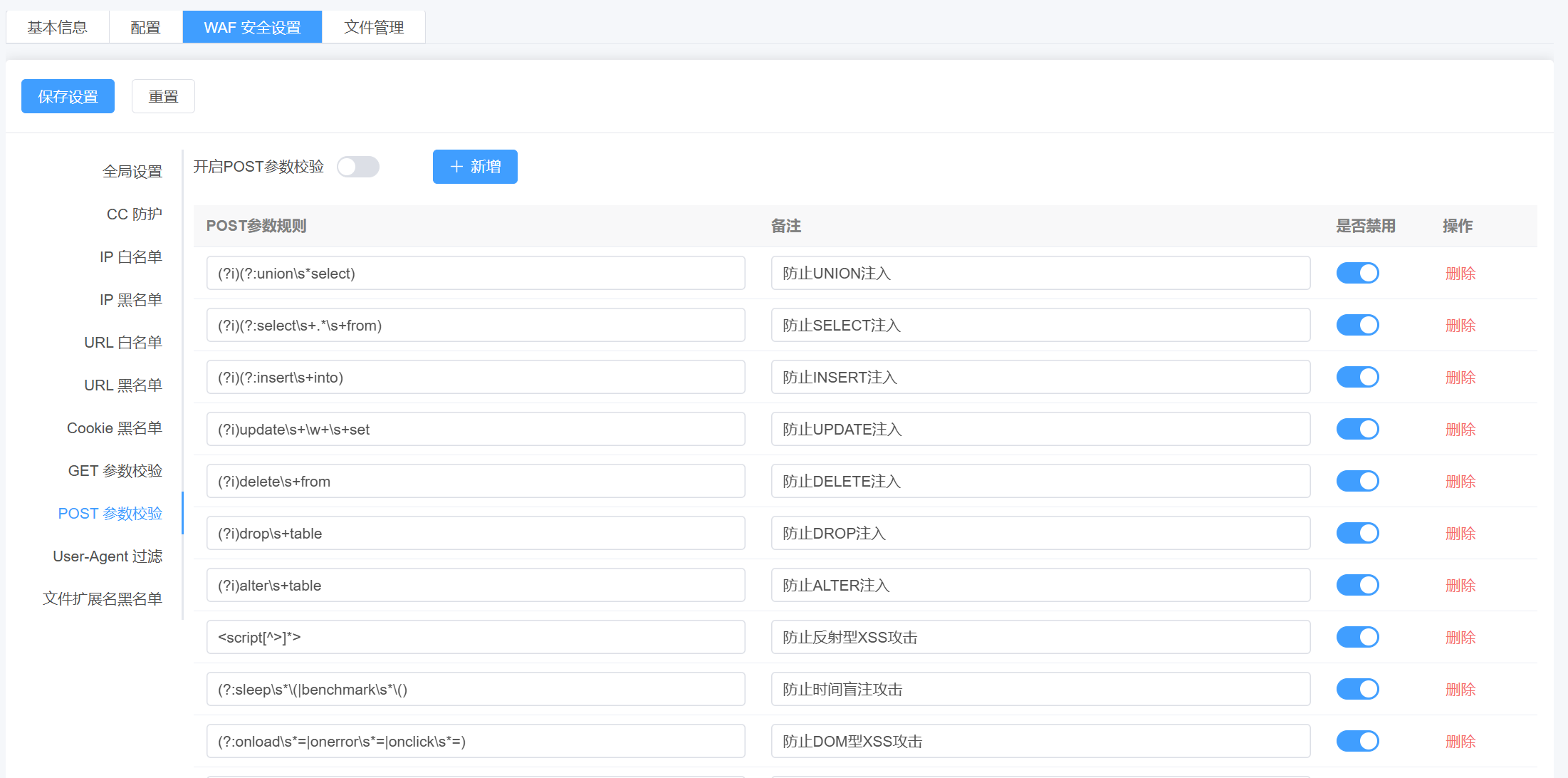This screenshot has height=778, width=1568.
Task: Edit the script tag rule field
Action: point(476,637)
